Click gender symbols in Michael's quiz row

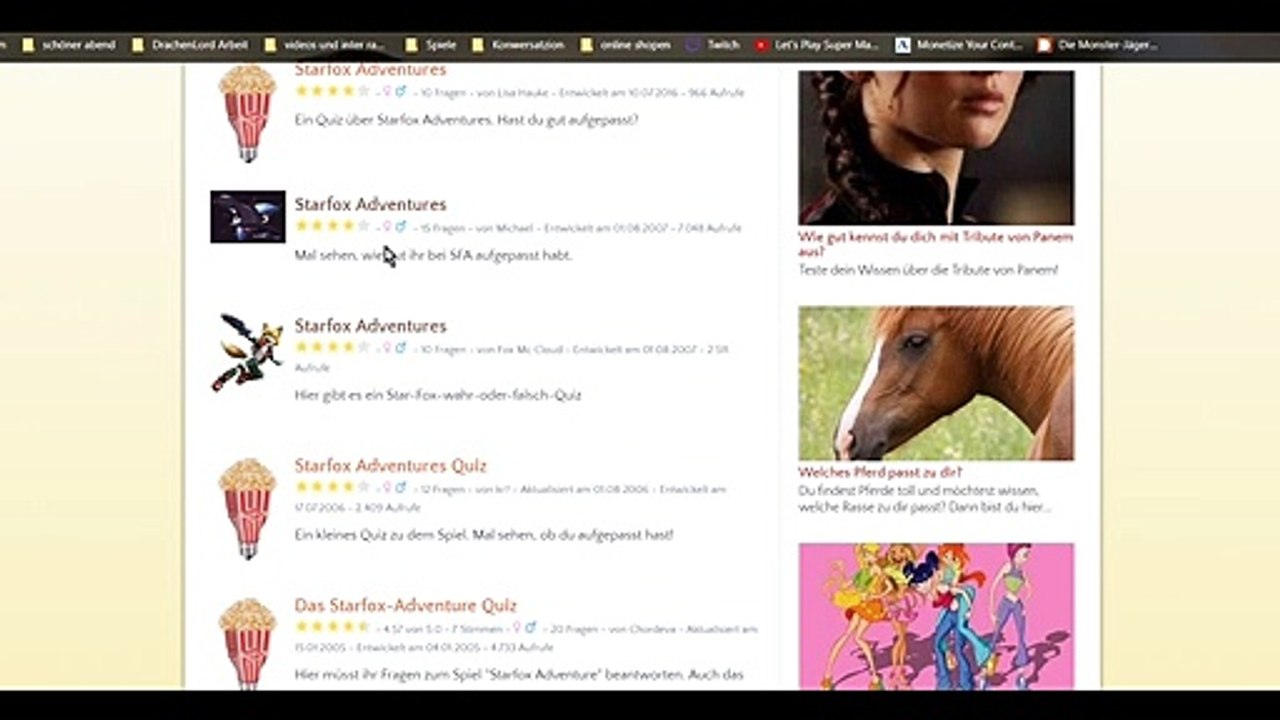394,228
